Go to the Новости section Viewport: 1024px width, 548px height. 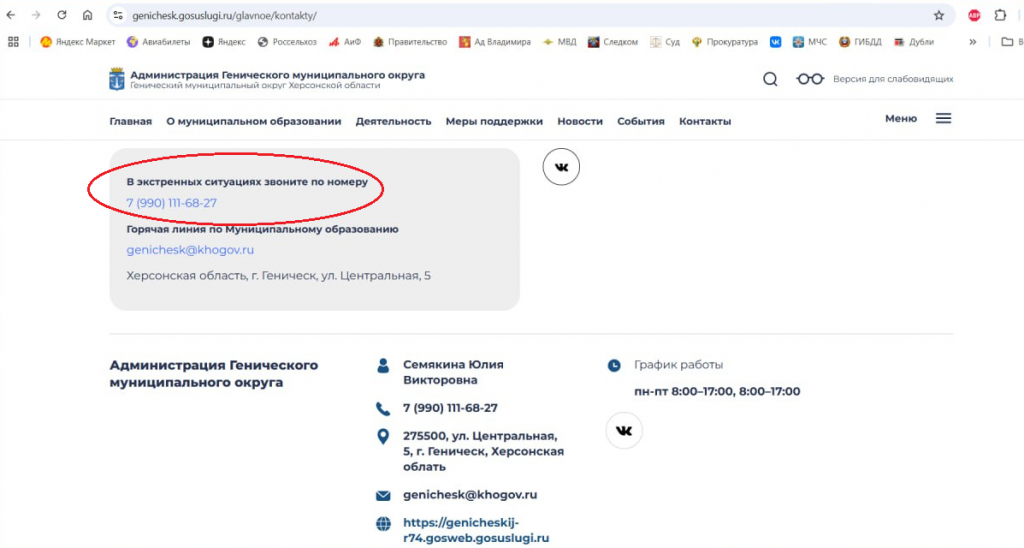[580, 121]
